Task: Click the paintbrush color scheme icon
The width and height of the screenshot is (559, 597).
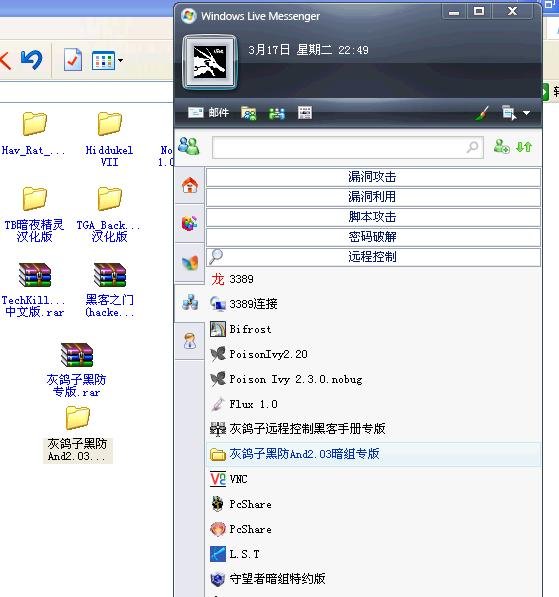Action: coord(482,113)
